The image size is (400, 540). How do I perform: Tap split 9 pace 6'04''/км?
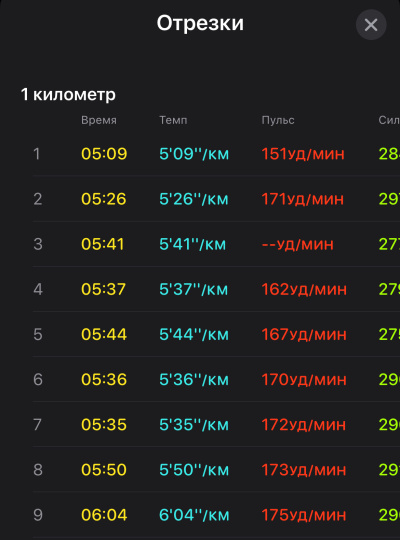194,515
